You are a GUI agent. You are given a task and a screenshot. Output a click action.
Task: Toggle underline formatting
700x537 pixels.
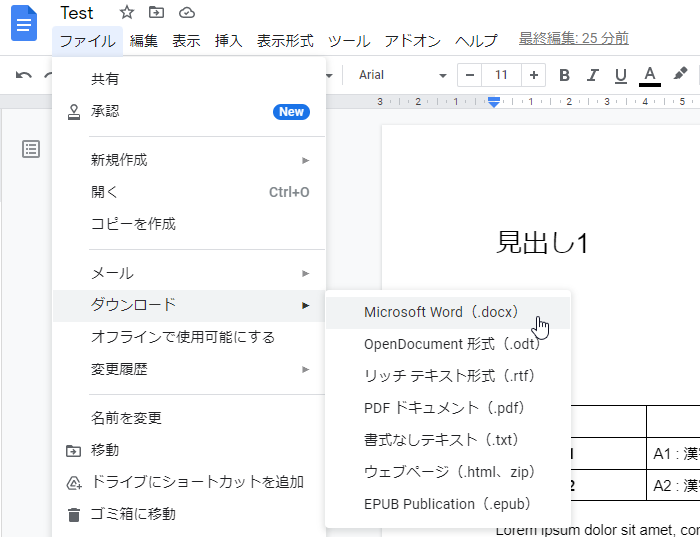620,75
